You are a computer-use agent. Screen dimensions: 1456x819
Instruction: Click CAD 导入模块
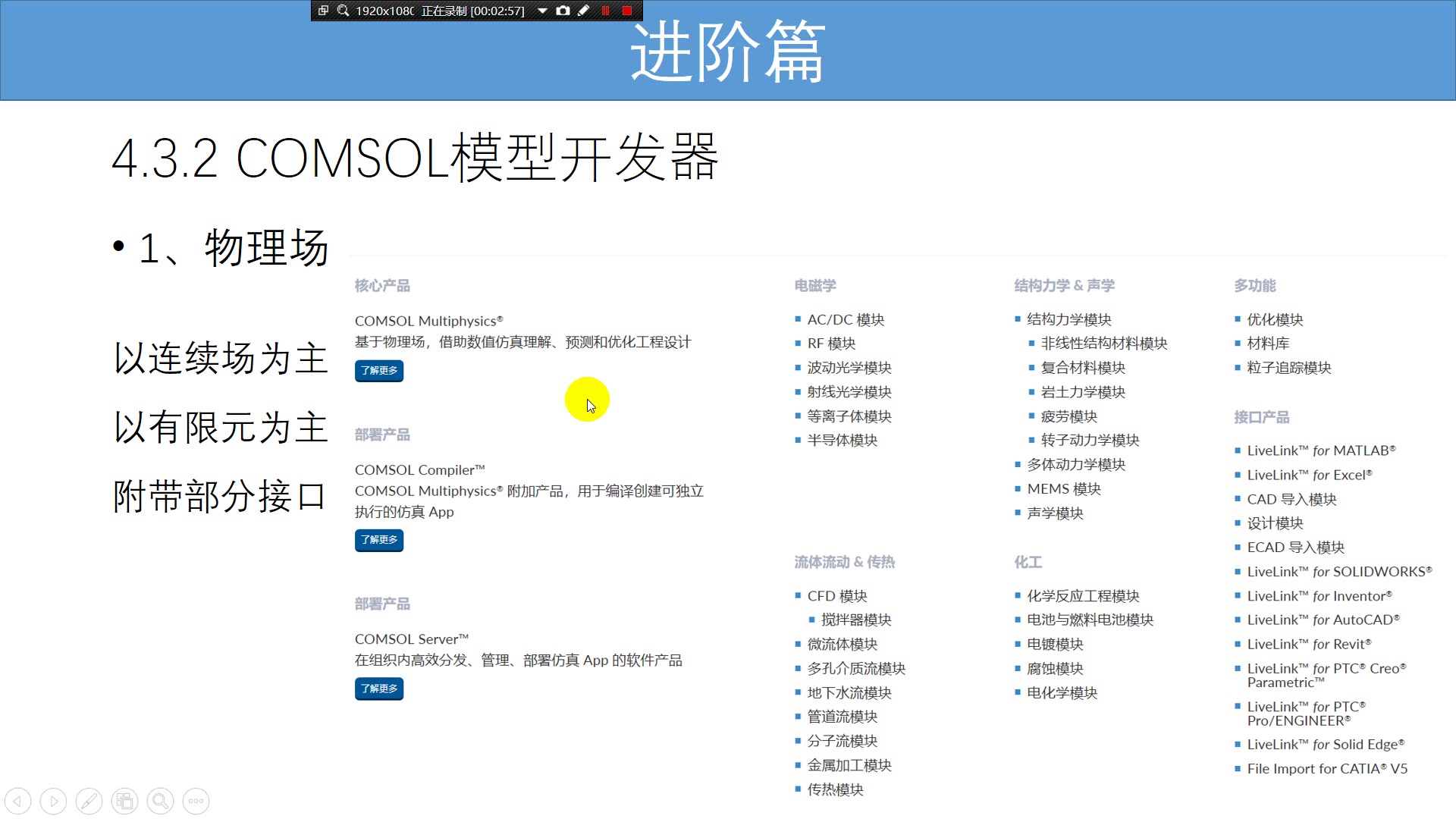tap(1291, 499)
